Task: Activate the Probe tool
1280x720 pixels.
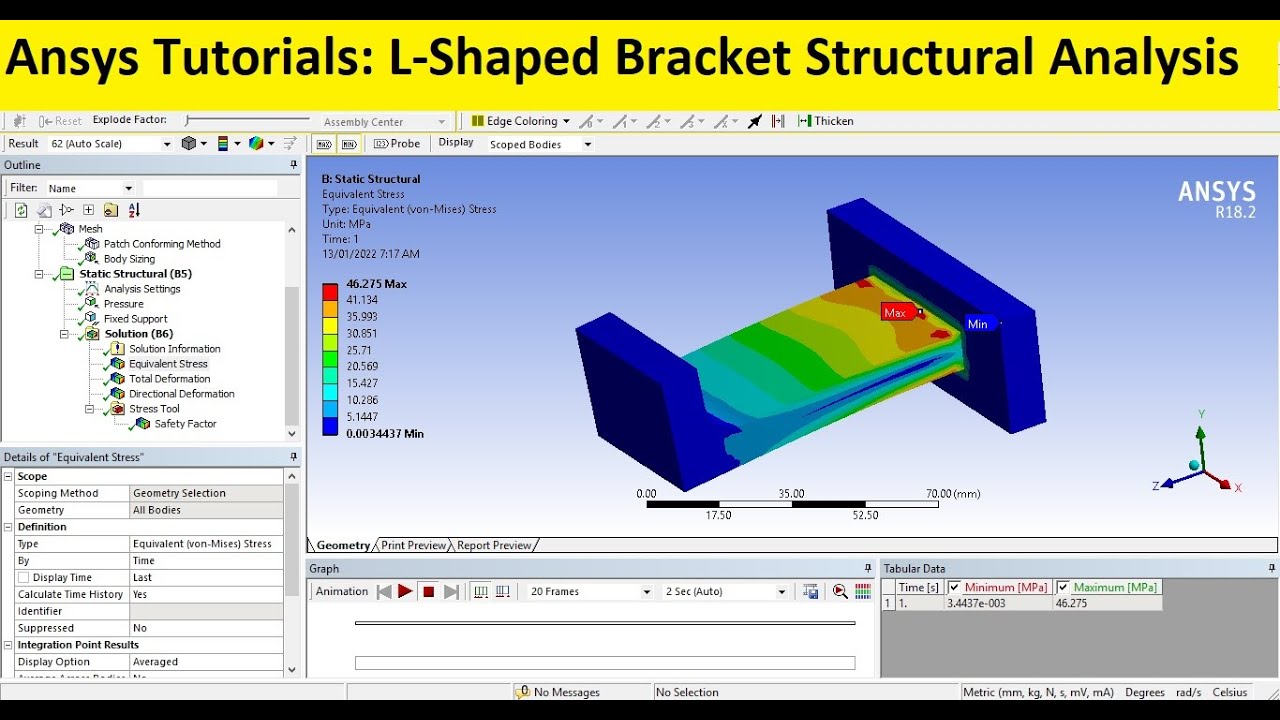Action: click(x=397, y=144)
